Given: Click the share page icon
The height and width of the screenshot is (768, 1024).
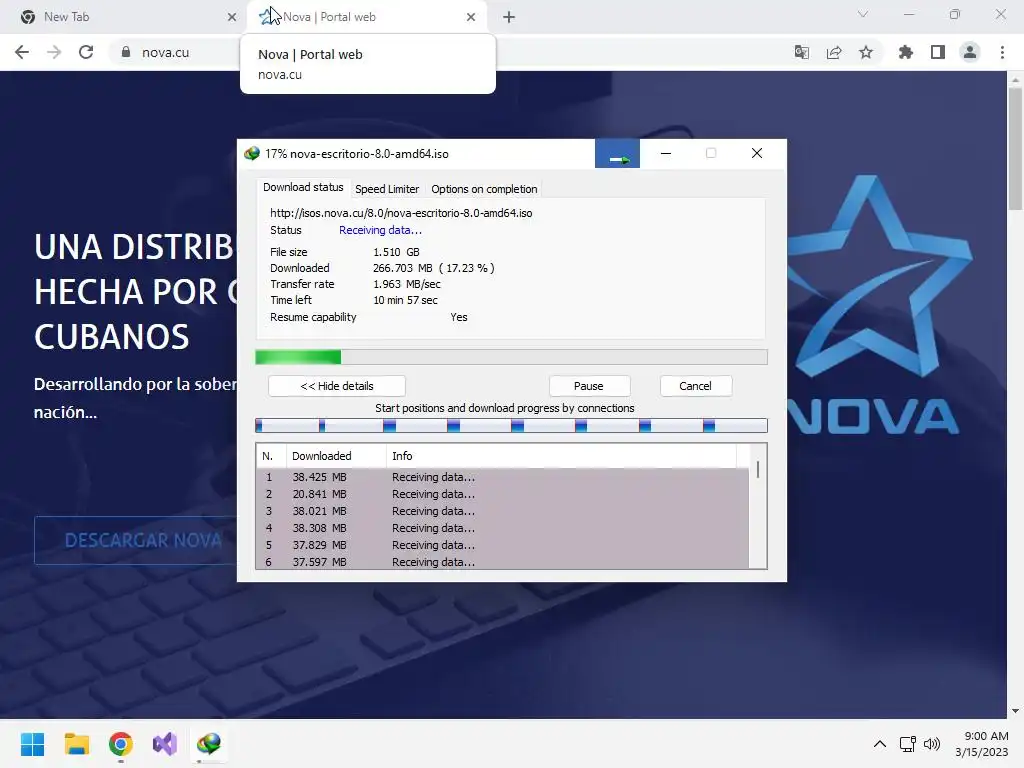Looking at the screenshot, I should 834,52.
